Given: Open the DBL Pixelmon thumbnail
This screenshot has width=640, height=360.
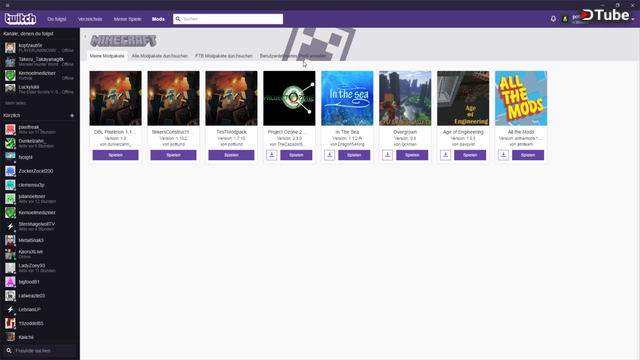Looking at the screenshot, I should [116, 98].
